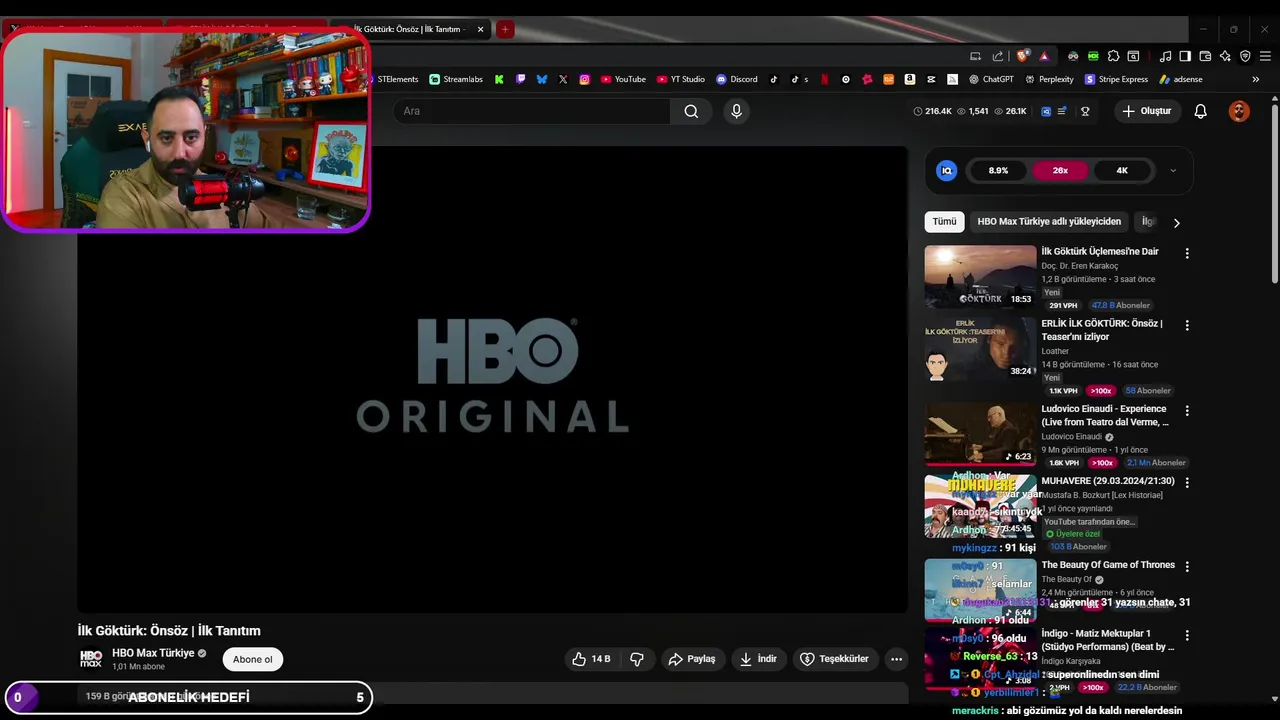Open the Bluesky butterfly bookmark icon
Screen dimensions: 1280x720
click(542, 79)
